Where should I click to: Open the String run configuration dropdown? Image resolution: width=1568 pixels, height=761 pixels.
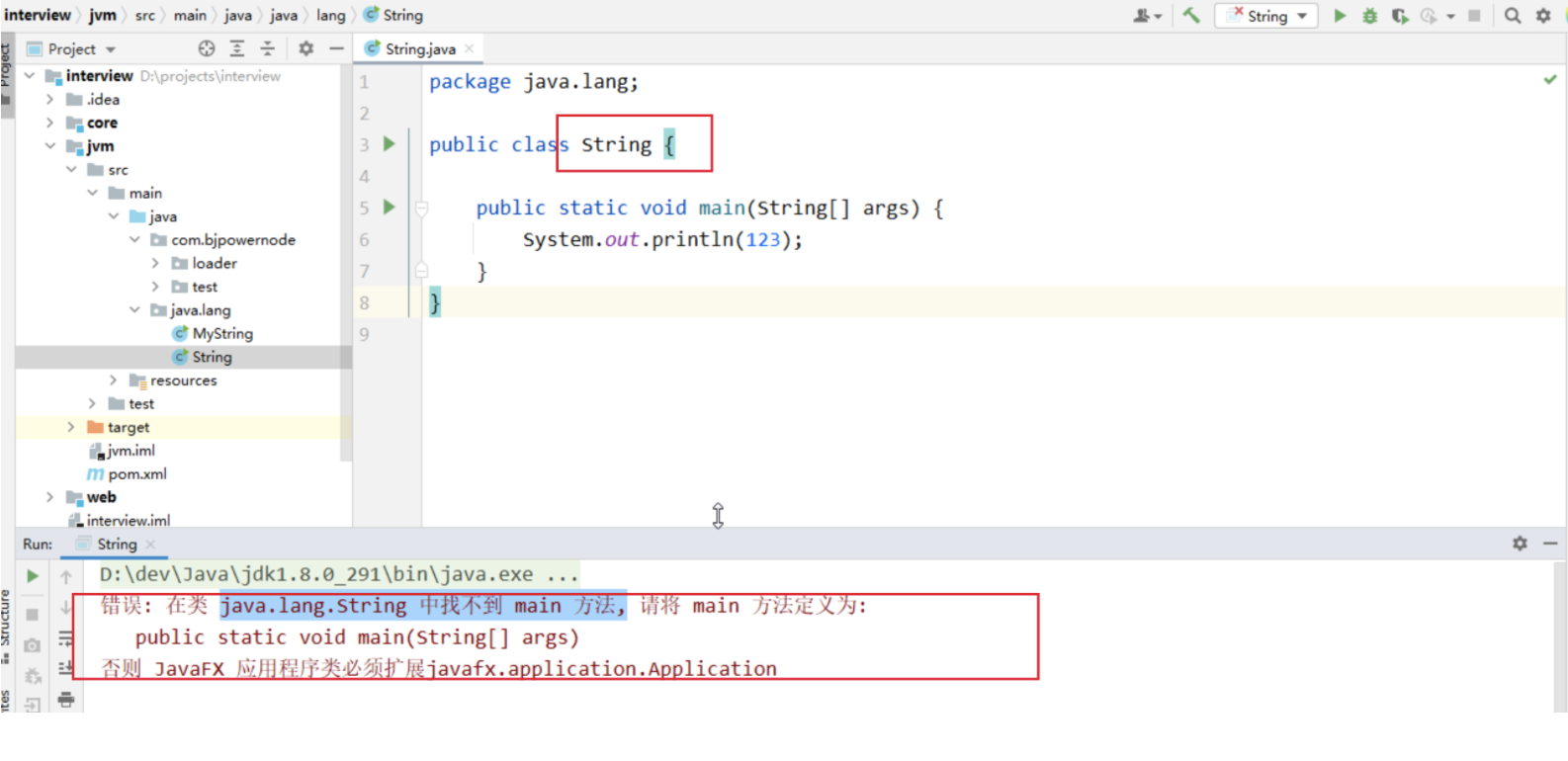tap(1266, 16)
